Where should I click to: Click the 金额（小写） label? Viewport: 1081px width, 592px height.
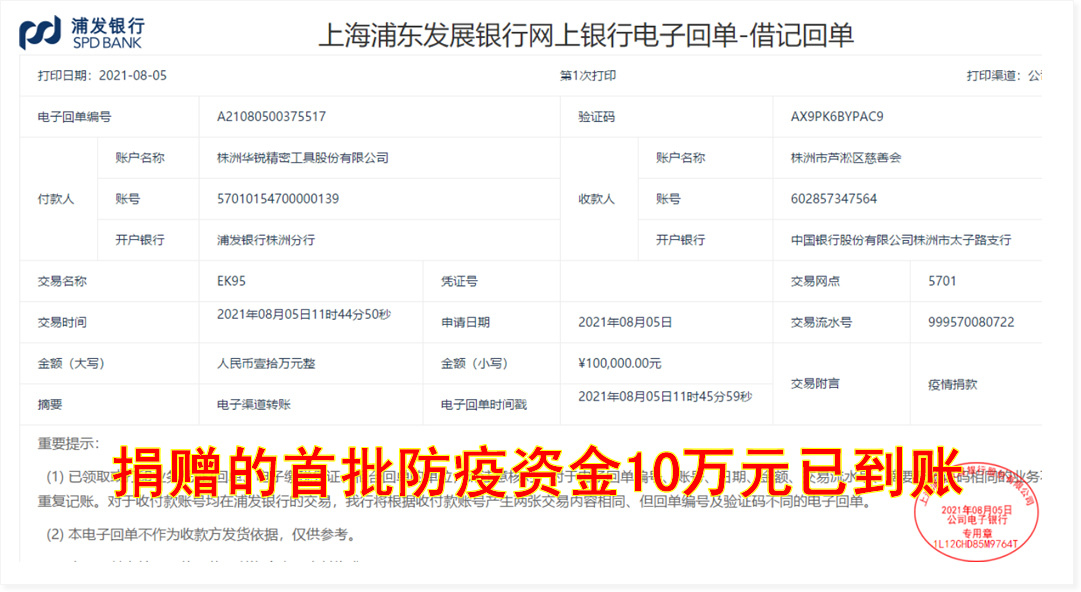click(x=475, y=363)
